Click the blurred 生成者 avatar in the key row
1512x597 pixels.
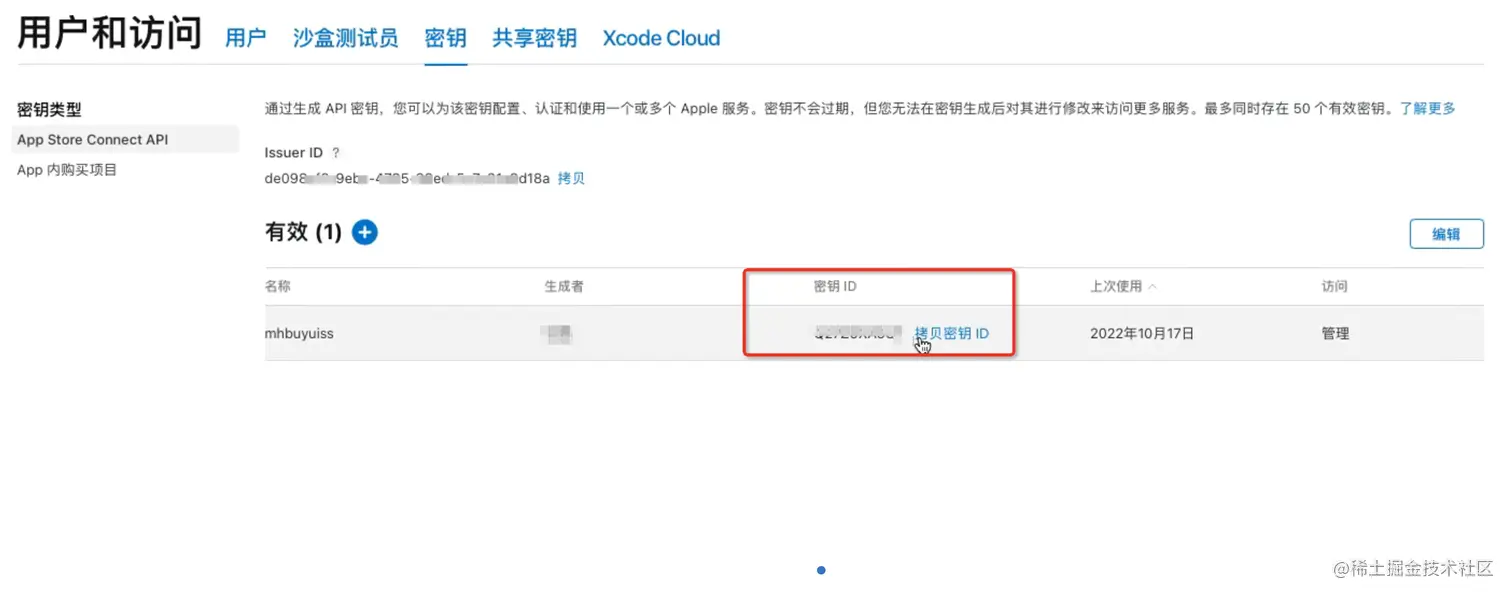(559, 333)
